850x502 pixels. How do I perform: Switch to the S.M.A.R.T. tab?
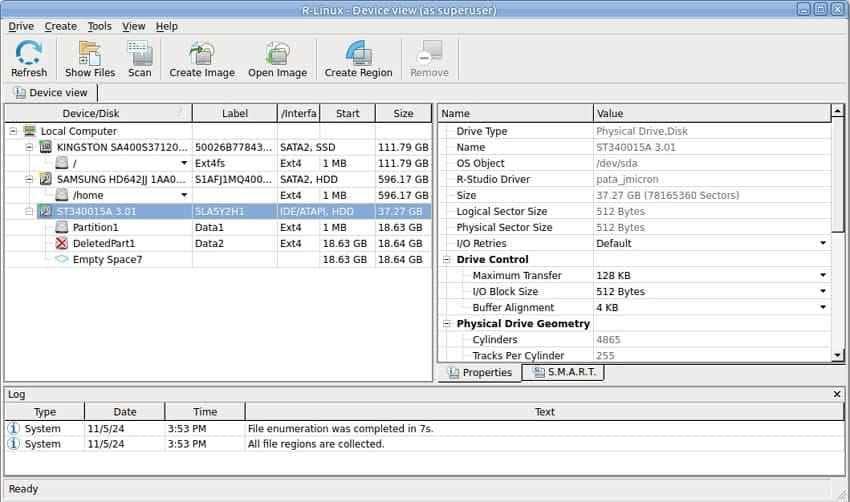point(564,372)
